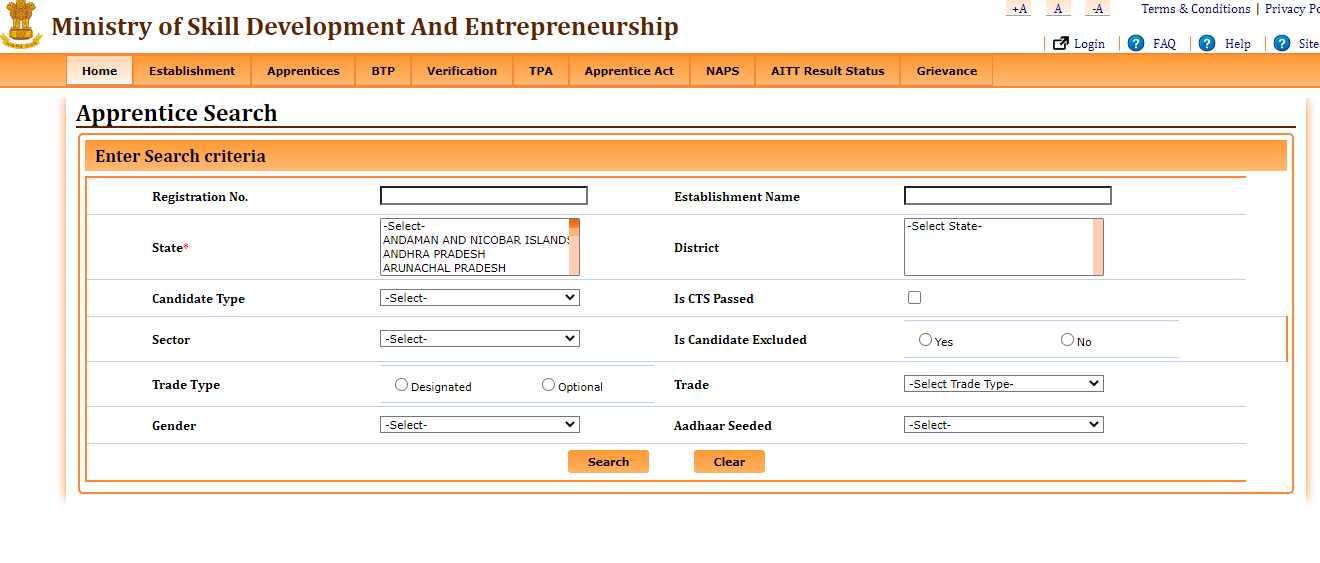The height and width of the screenshot is (563, 1320).
Task: Focus the Establishment Name input field
Action: click(x=1008, y=196)
